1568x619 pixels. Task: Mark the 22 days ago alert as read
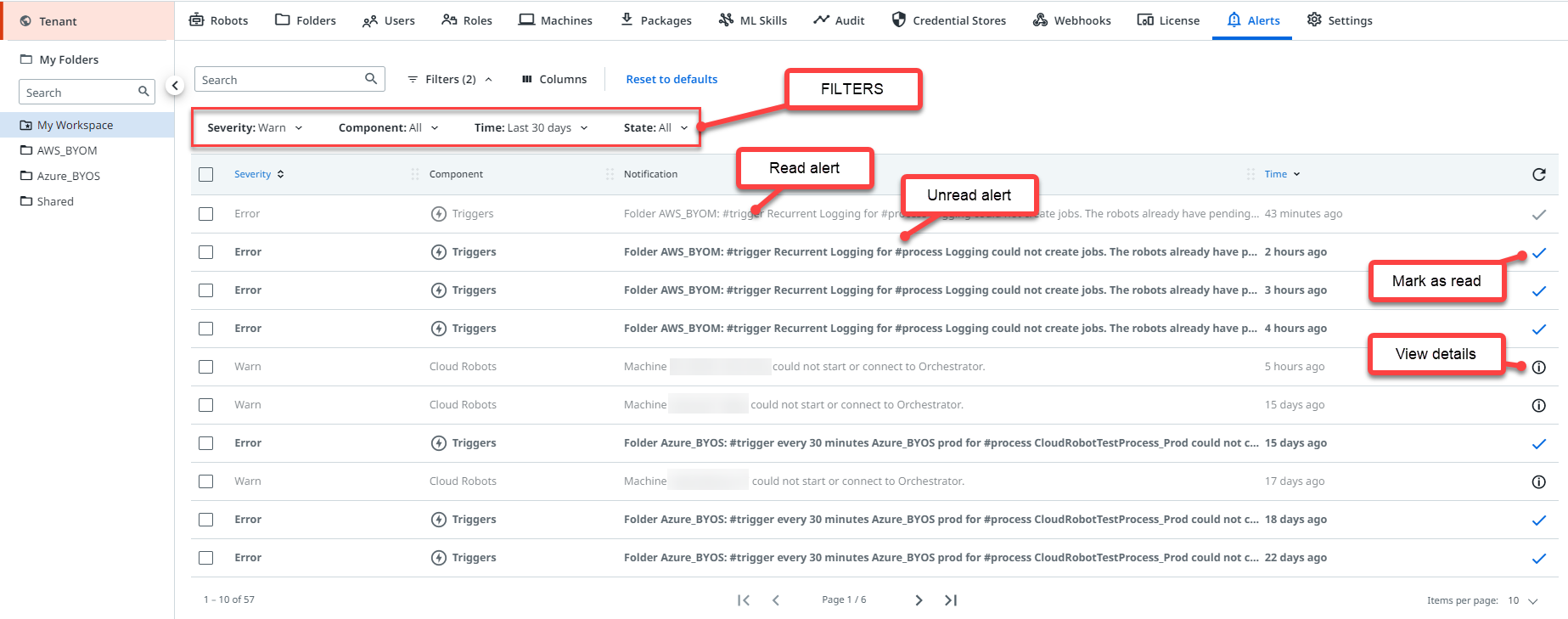pyautogui.click(x=1538, y=559)
